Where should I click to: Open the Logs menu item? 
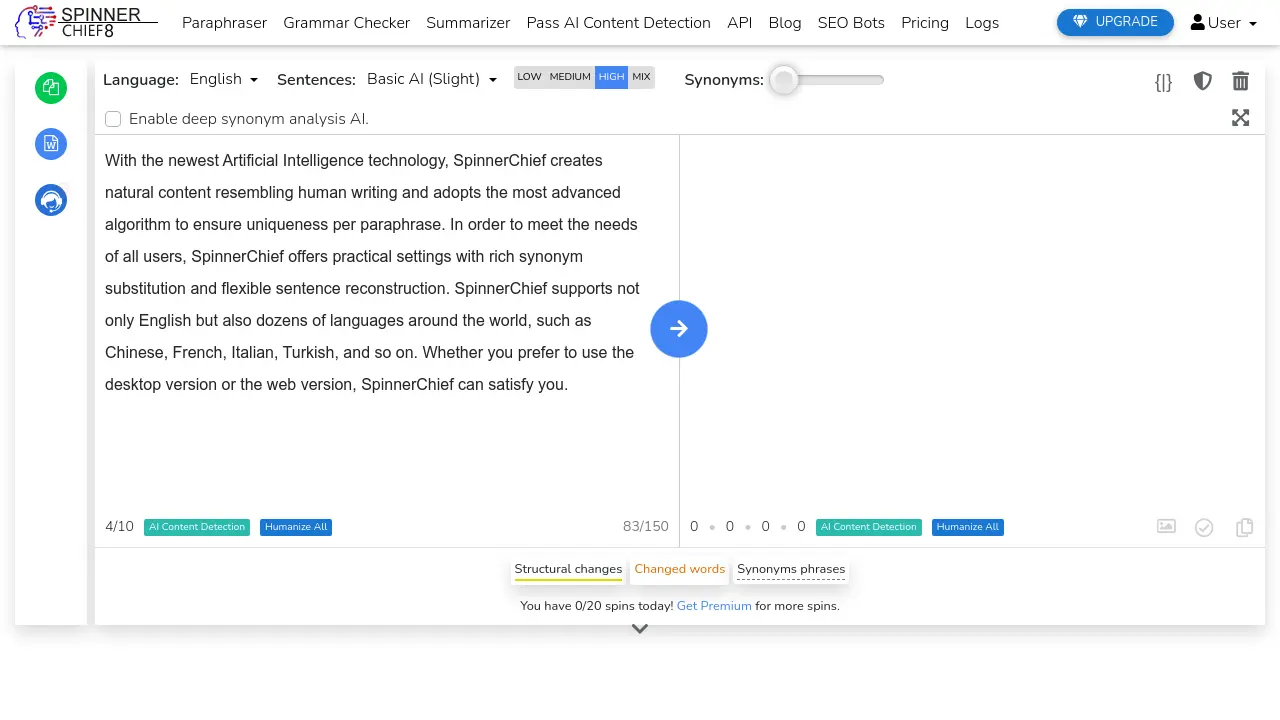click(x=982, y=22)
